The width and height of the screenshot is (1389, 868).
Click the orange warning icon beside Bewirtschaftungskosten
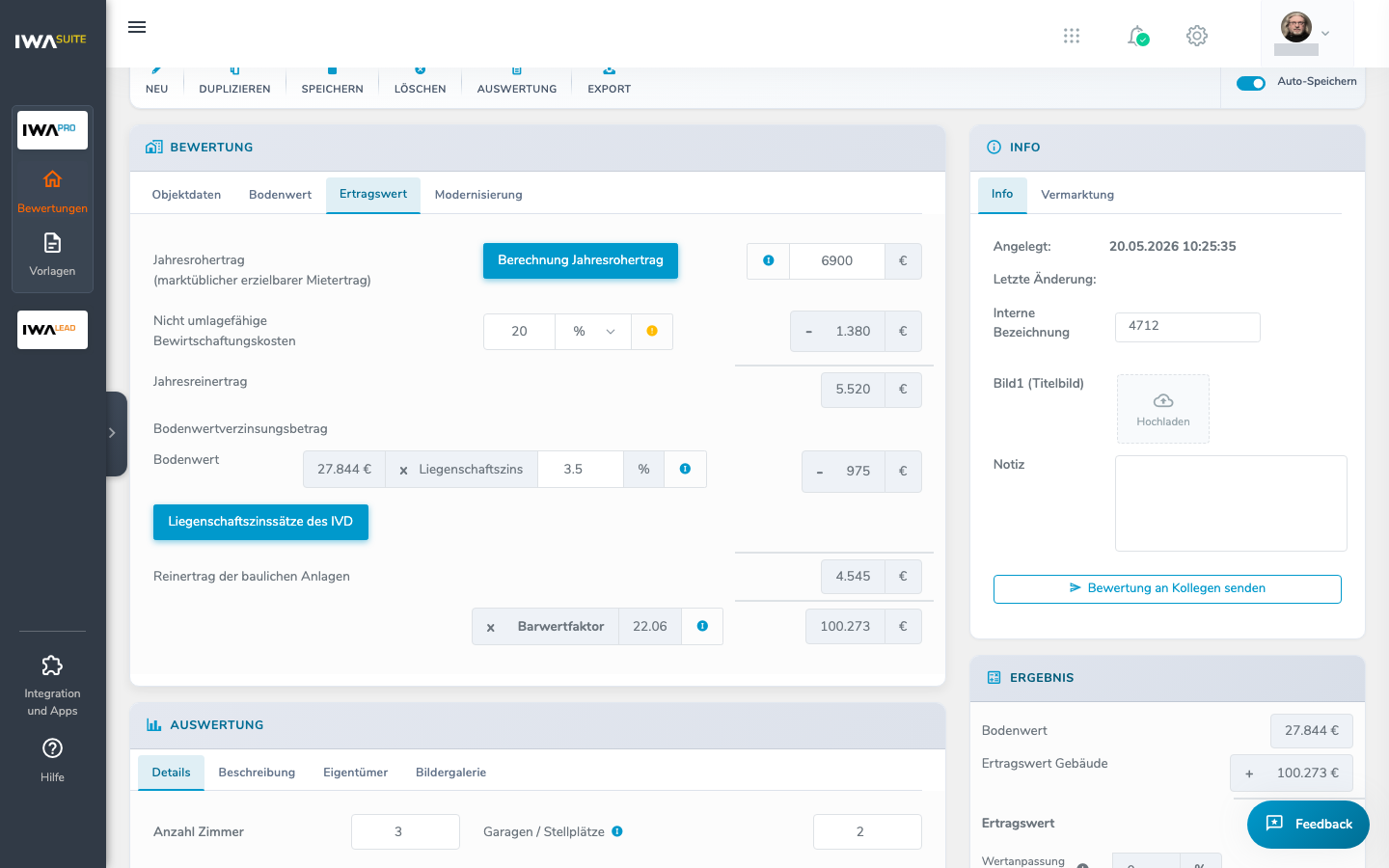652,331
